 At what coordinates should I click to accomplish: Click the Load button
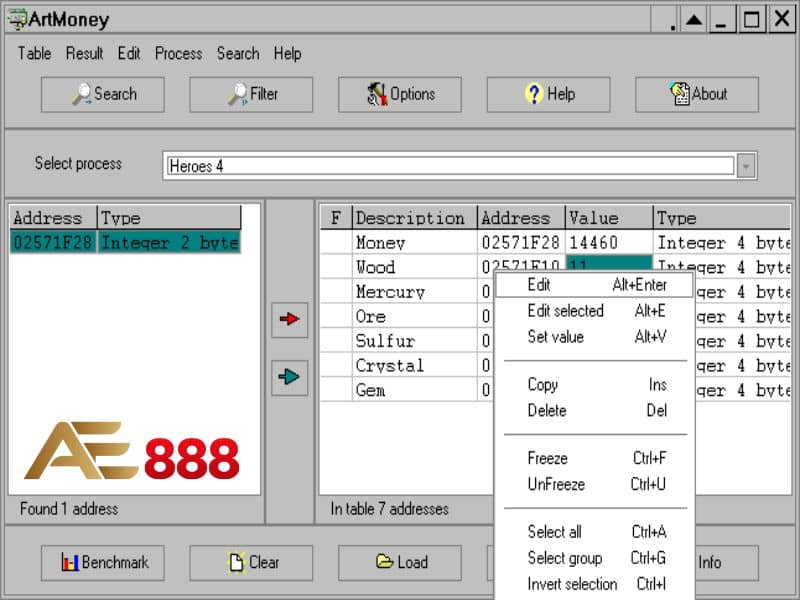[399, 563]
